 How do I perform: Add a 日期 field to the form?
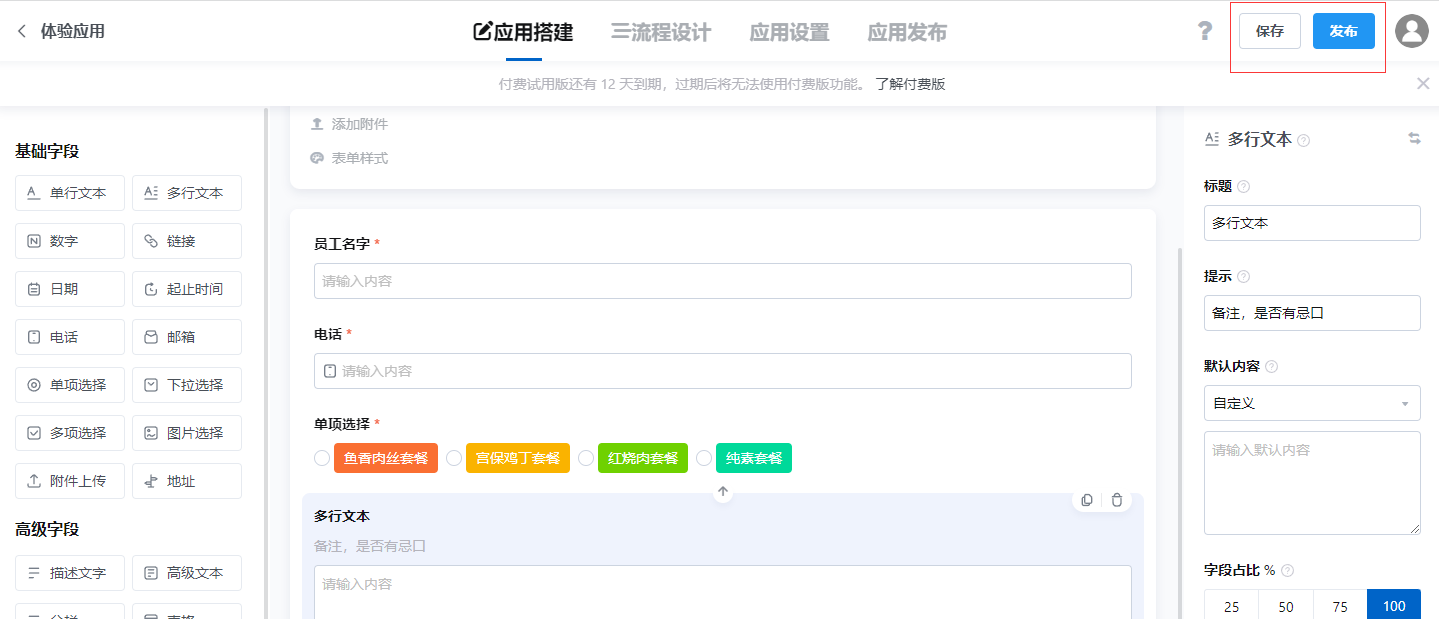[69, 288]
